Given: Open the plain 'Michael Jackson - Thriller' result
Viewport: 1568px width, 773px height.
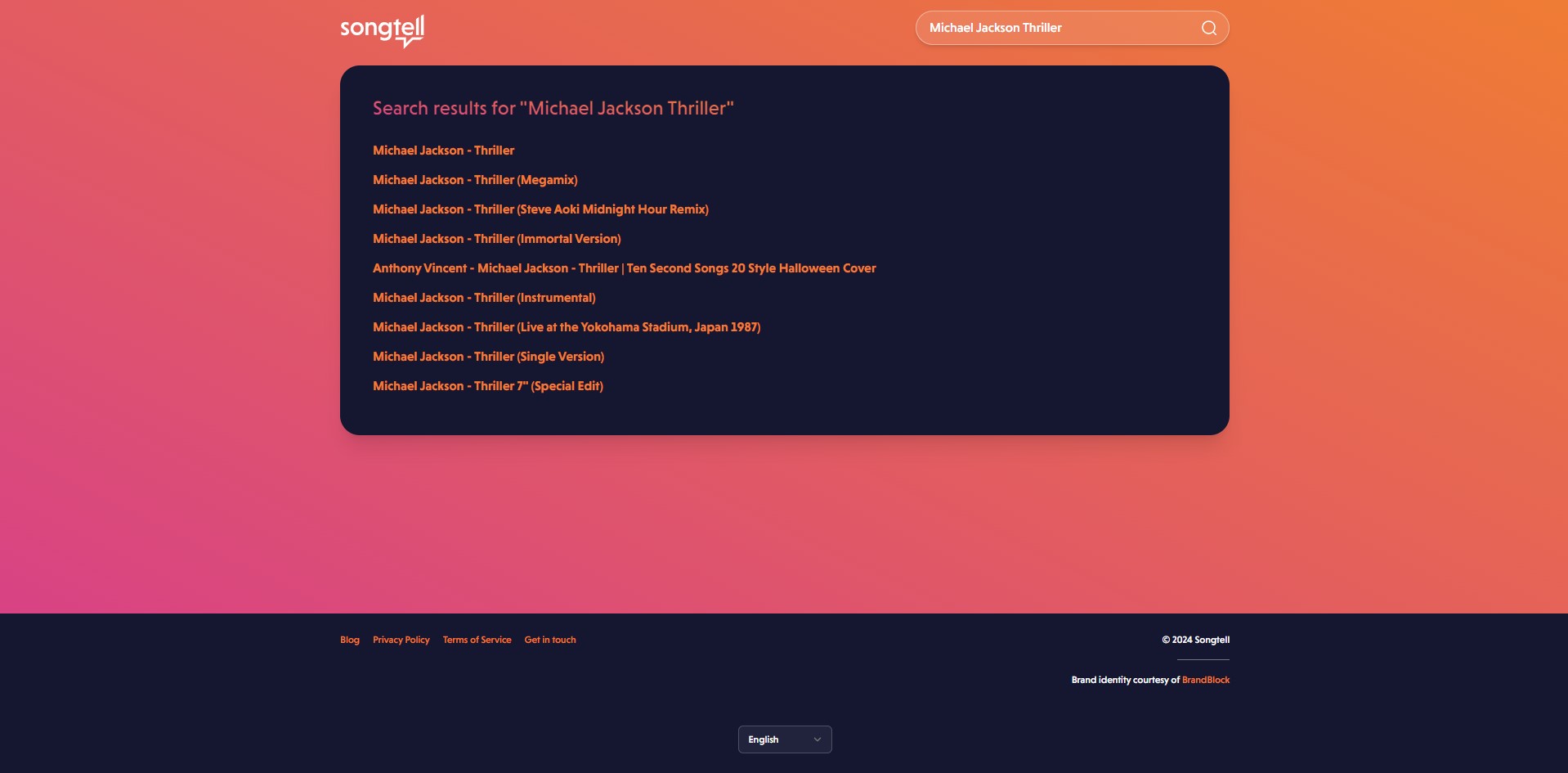Looking at the screenshot, I should [x=444, y=151].
